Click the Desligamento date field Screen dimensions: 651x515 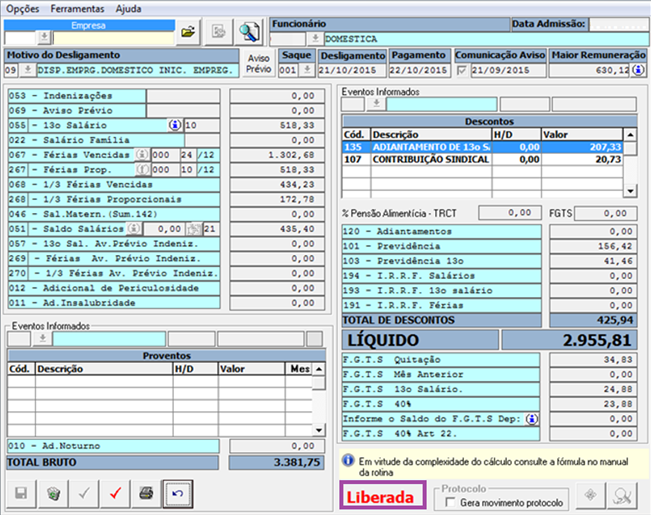click(352, 70)
